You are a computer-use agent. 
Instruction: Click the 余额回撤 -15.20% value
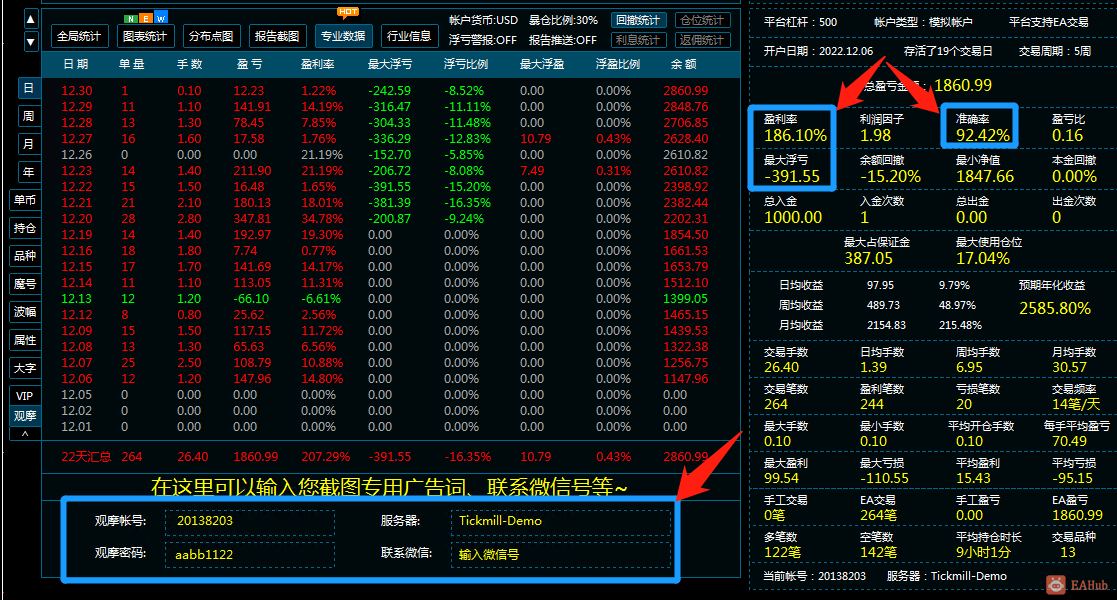(890, 176)
